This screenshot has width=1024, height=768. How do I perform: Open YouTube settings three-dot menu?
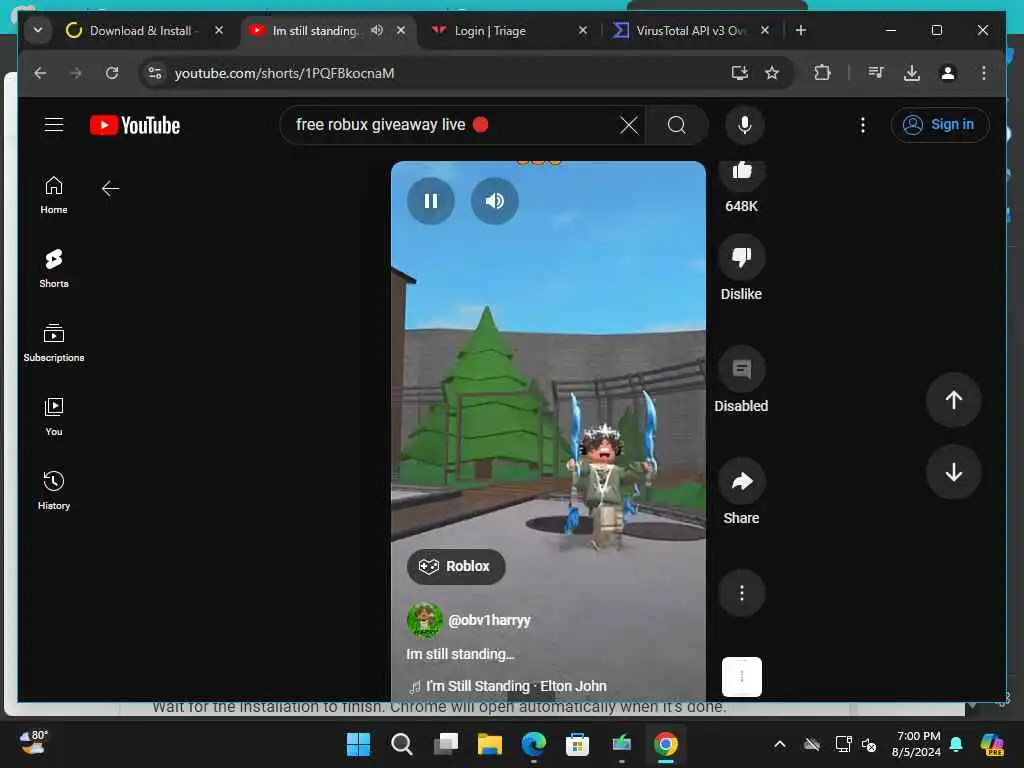coord(863,125)
